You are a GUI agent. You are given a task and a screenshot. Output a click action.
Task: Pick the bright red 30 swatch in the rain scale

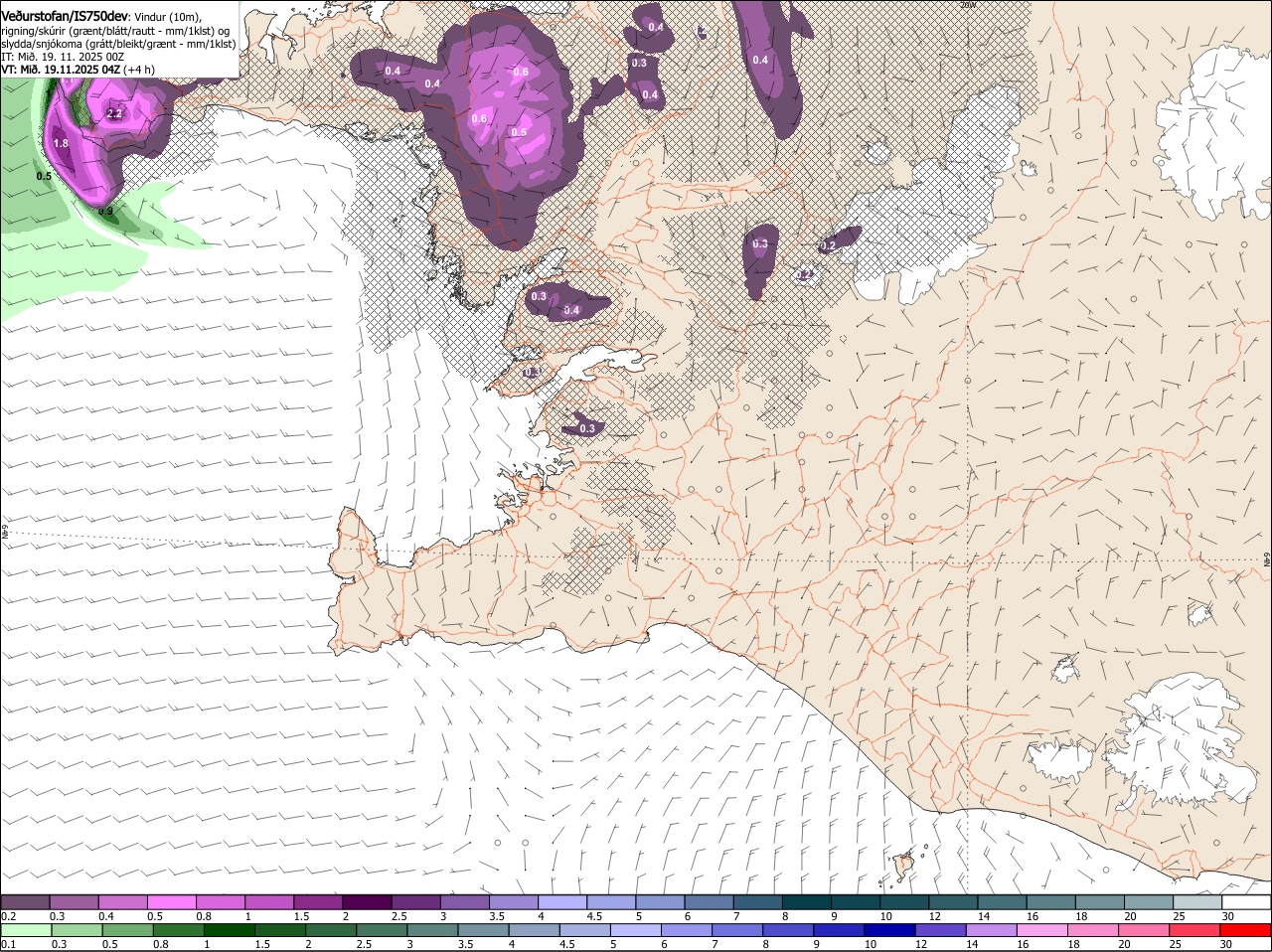(1246, 930)
